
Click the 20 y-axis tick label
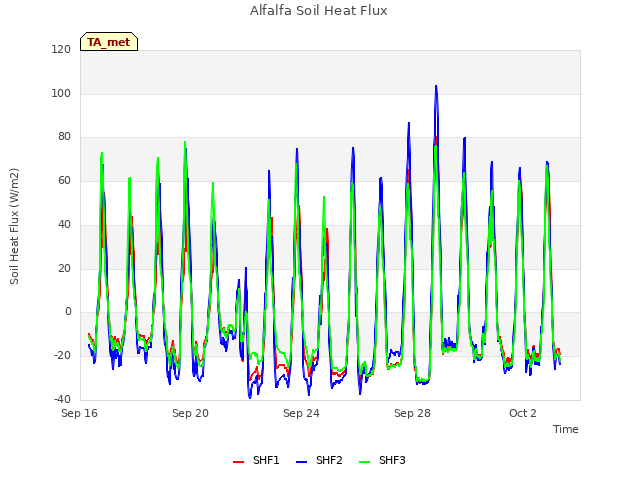coord(64,268)
